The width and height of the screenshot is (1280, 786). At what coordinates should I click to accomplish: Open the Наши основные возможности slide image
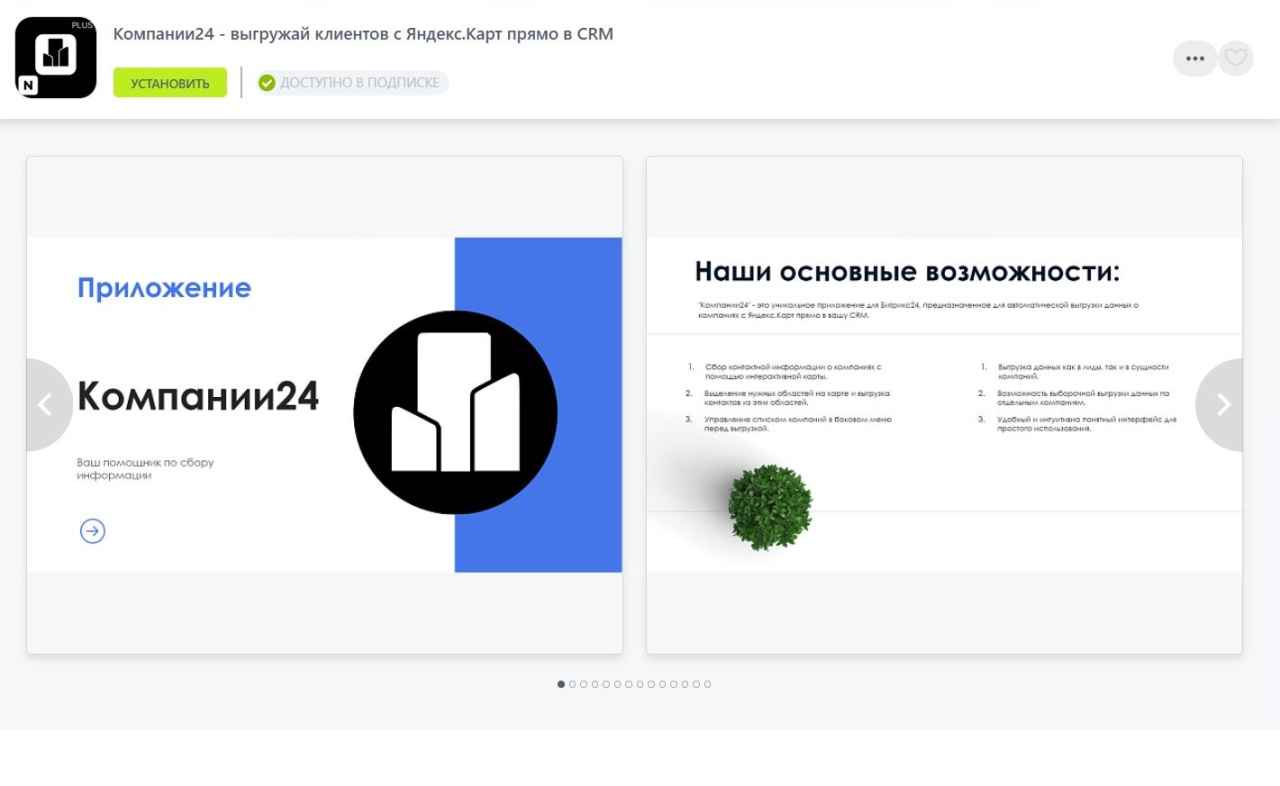944,405
